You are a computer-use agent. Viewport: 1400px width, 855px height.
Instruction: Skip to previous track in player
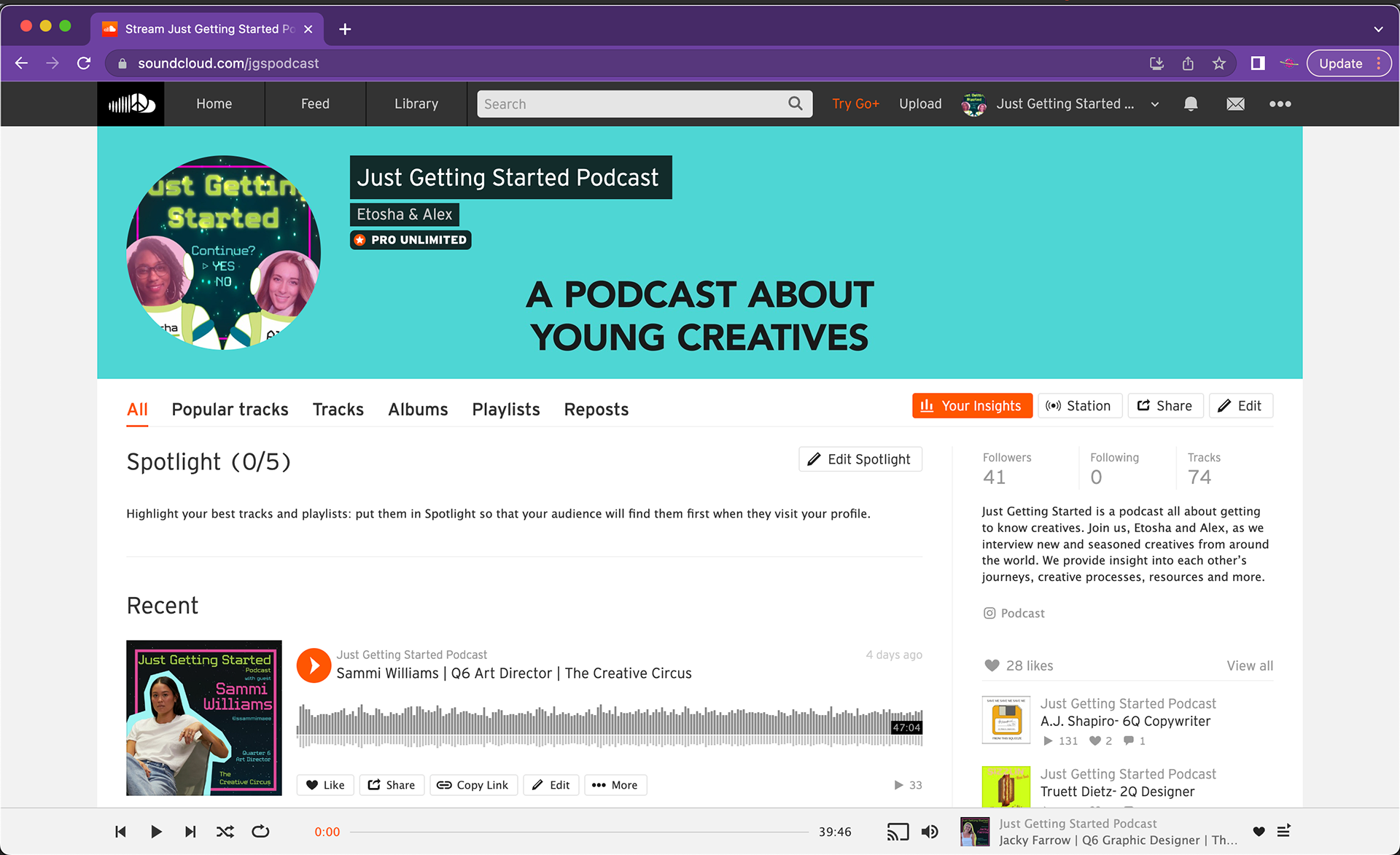(x=121, y=832)
